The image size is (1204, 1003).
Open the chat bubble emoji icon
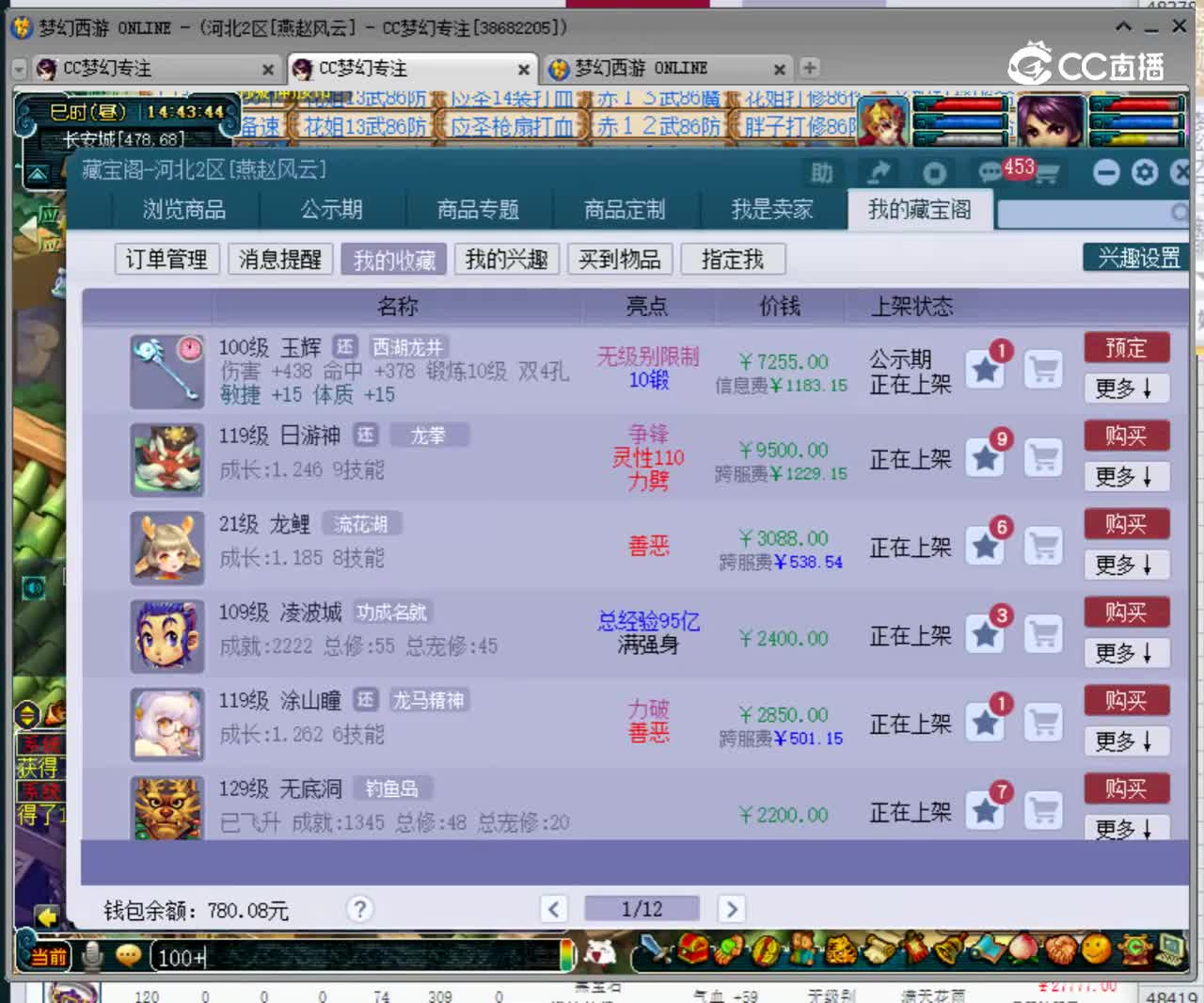(128, 956)
